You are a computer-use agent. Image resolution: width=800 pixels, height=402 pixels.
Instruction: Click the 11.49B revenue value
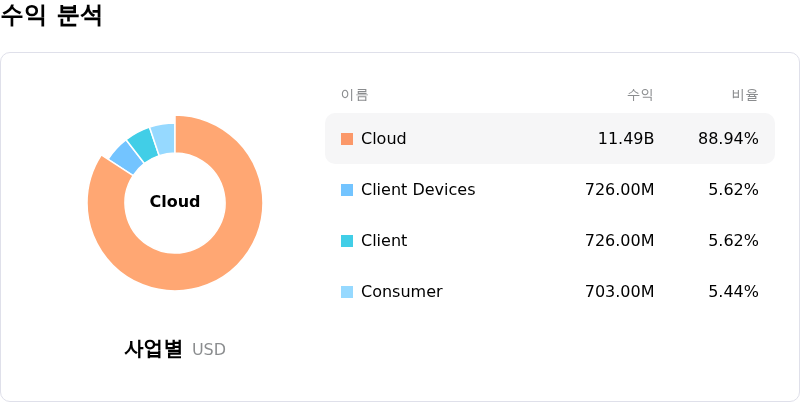pos(626,139)
